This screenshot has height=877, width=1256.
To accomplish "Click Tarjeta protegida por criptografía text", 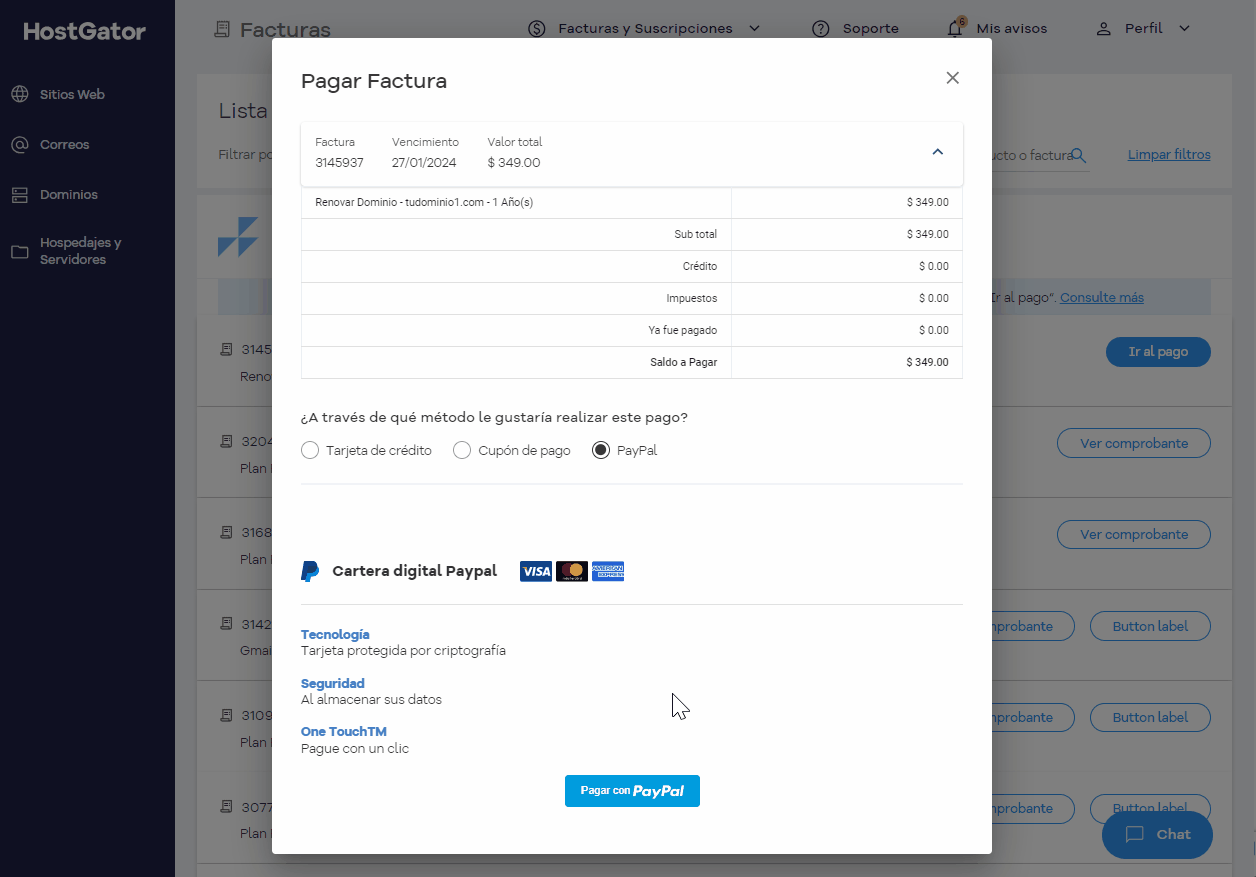I will pos(403,651).
